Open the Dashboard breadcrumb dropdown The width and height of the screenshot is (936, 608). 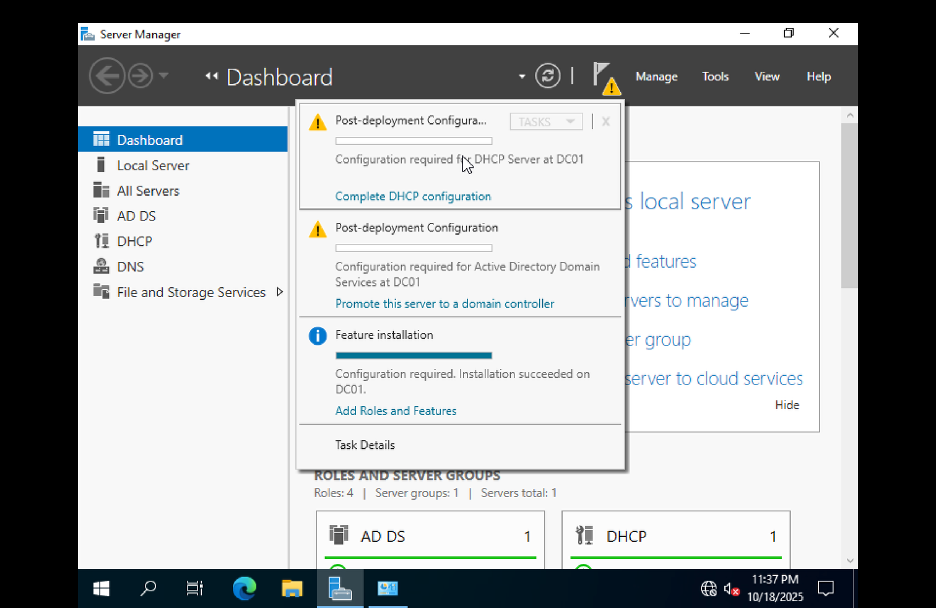521,75
